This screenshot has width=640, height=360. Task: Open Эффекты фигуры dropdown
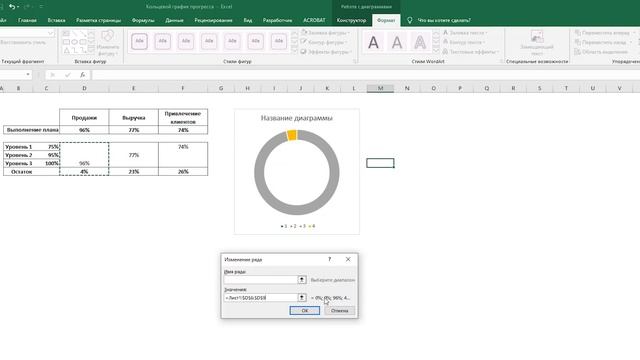[325, 52]
